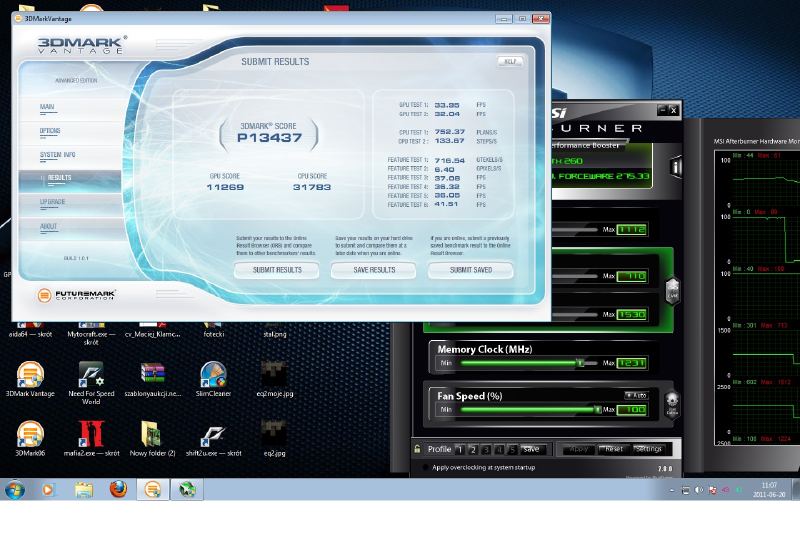Screen dimensions: 800x556
Task: Click the GPU score value 11269
Action: point(225,187)
